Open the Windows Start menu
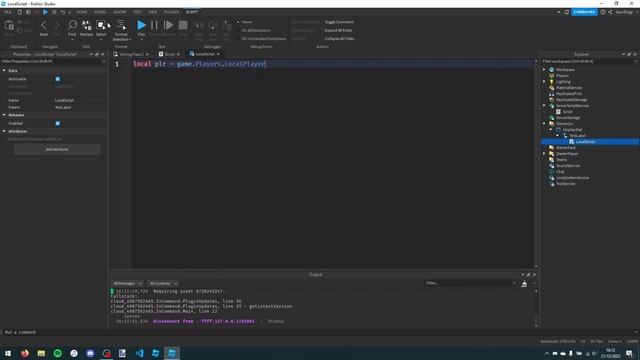Image resolution: width=640 pixels, height=360 pixels. pyautogui.click(x=8, y=353)
